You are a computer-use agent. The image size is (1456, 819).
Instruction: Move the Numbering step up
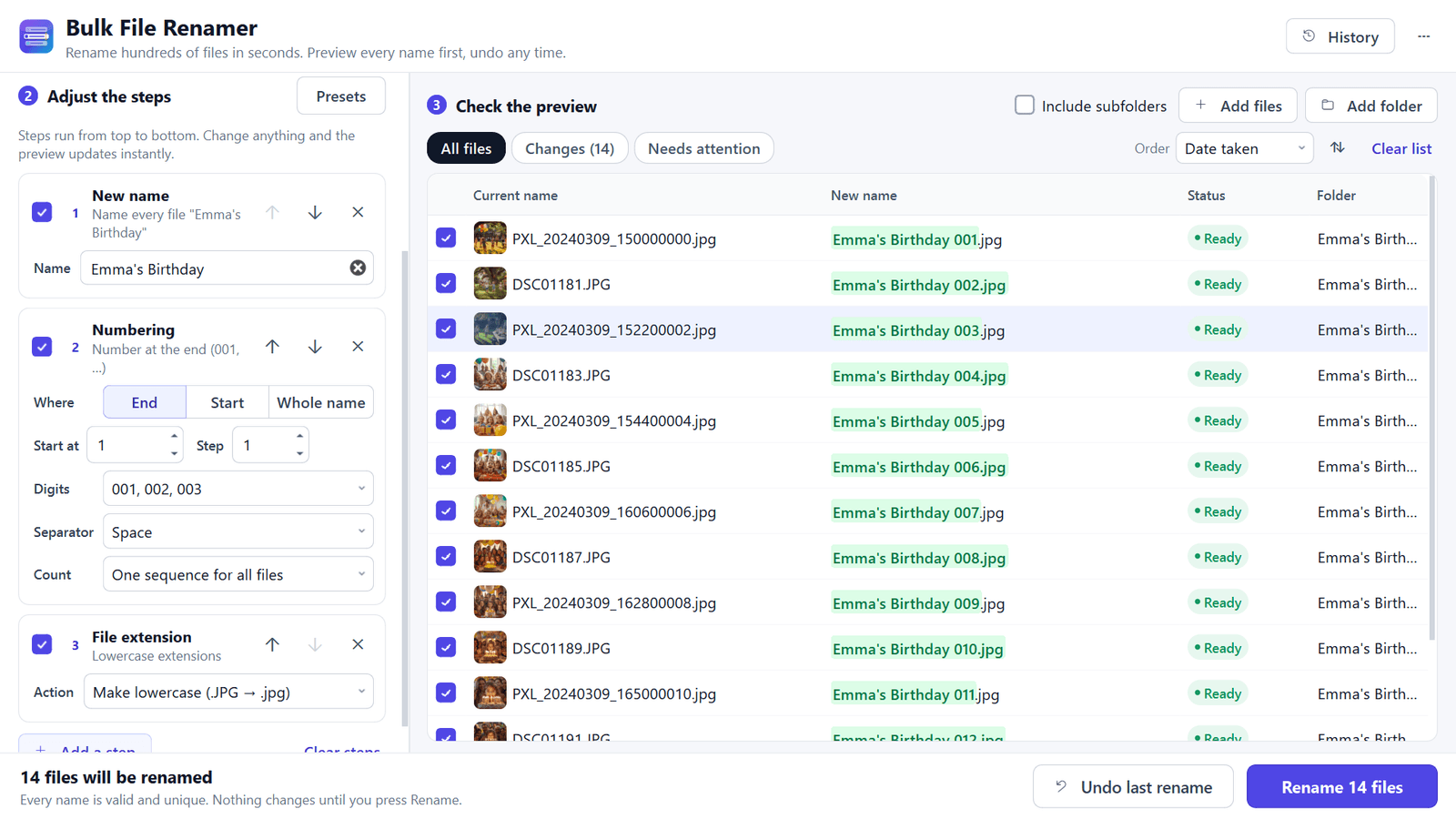[272, 347]
